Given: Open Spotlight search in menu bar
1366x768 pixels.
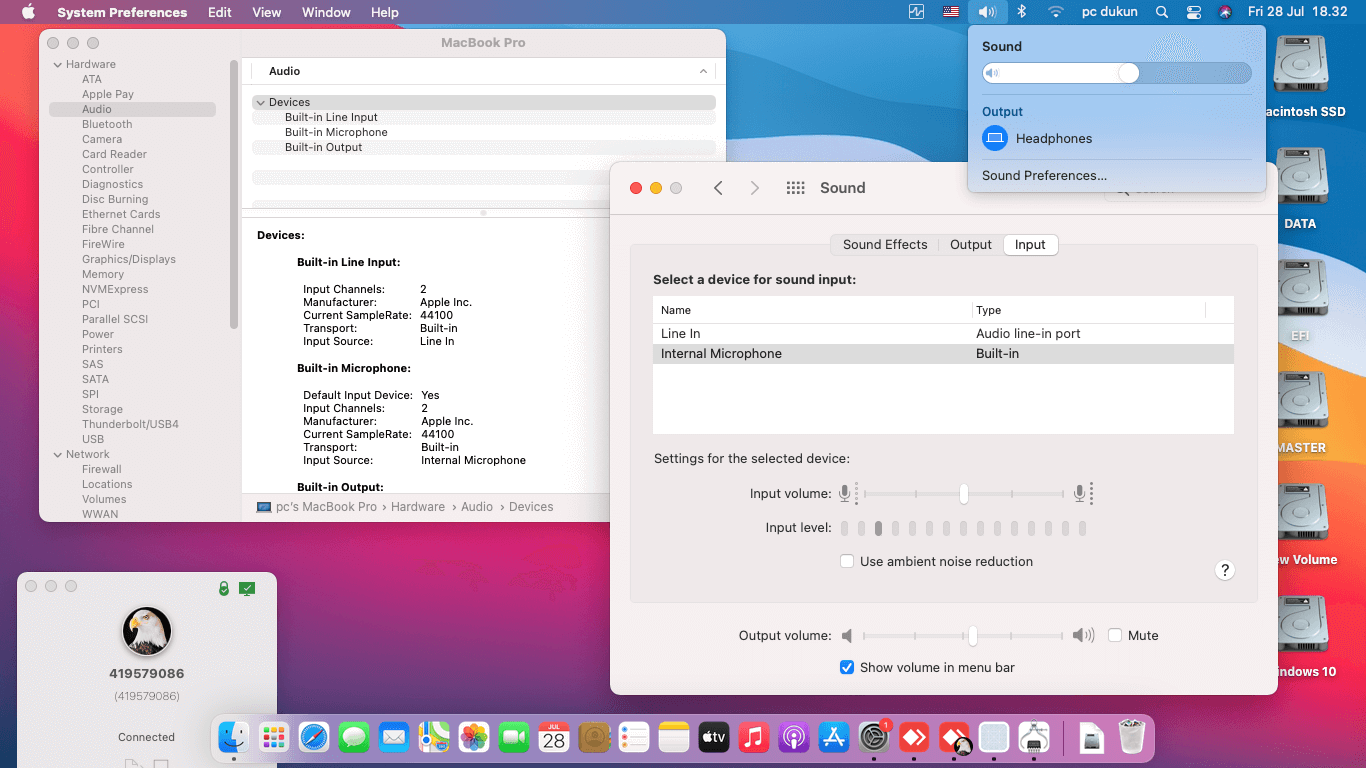Looking at the screenshot, I should point(1161,12).
